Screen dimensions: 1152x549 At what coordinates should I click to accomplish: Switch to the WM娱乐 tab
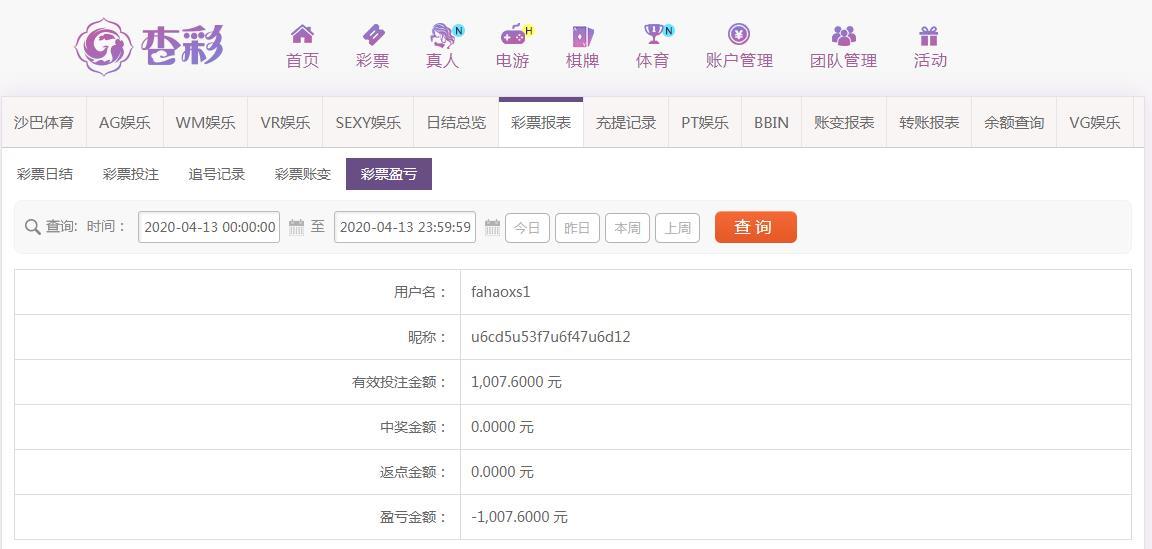tap(206, 123)
